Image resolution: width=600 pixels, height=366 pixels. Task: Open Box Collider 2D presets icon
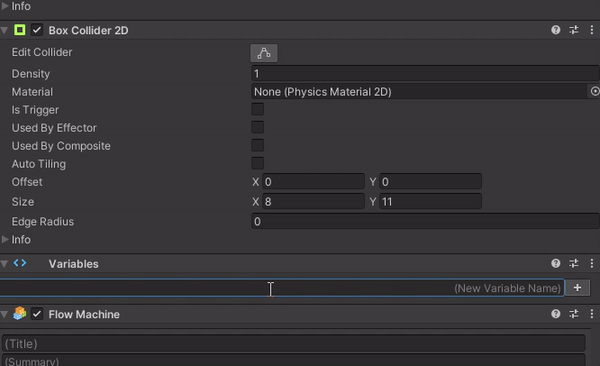[574, 30]
